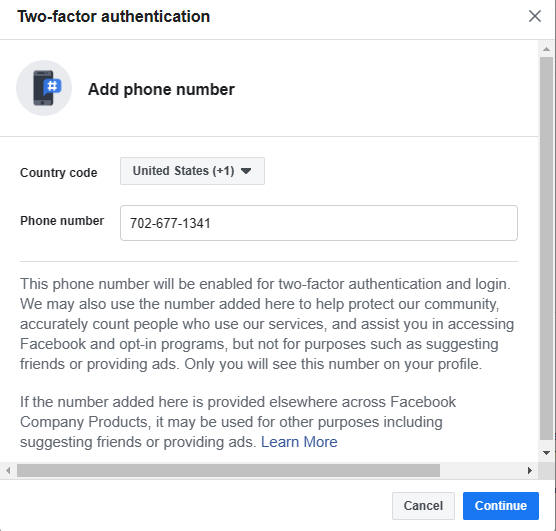Click the vertical scrollbar up arrow
Screen dimensions: 556x531
pos(546,50)
